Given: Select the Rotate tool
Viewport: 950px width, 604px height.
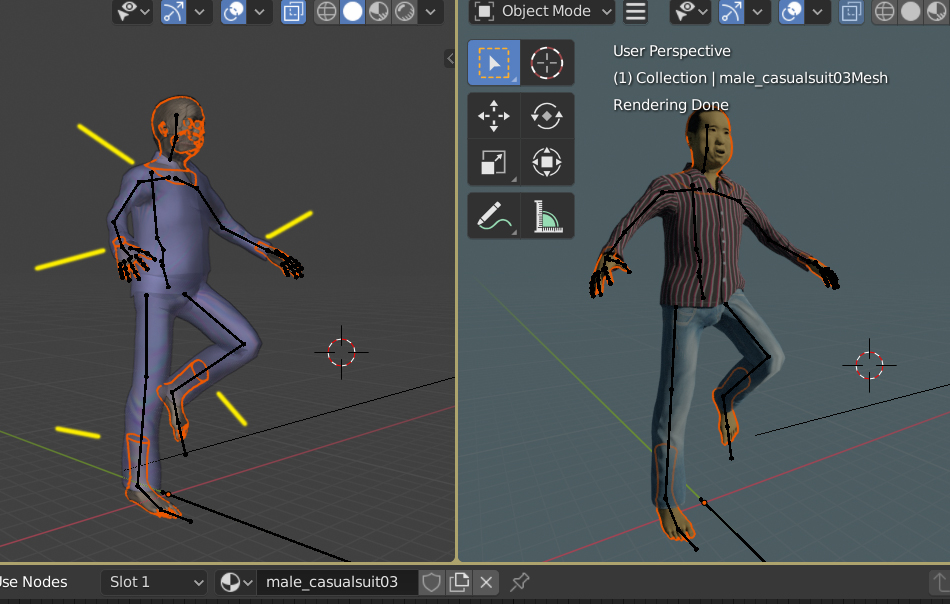Looking at the screenshot, I should 547,116.
